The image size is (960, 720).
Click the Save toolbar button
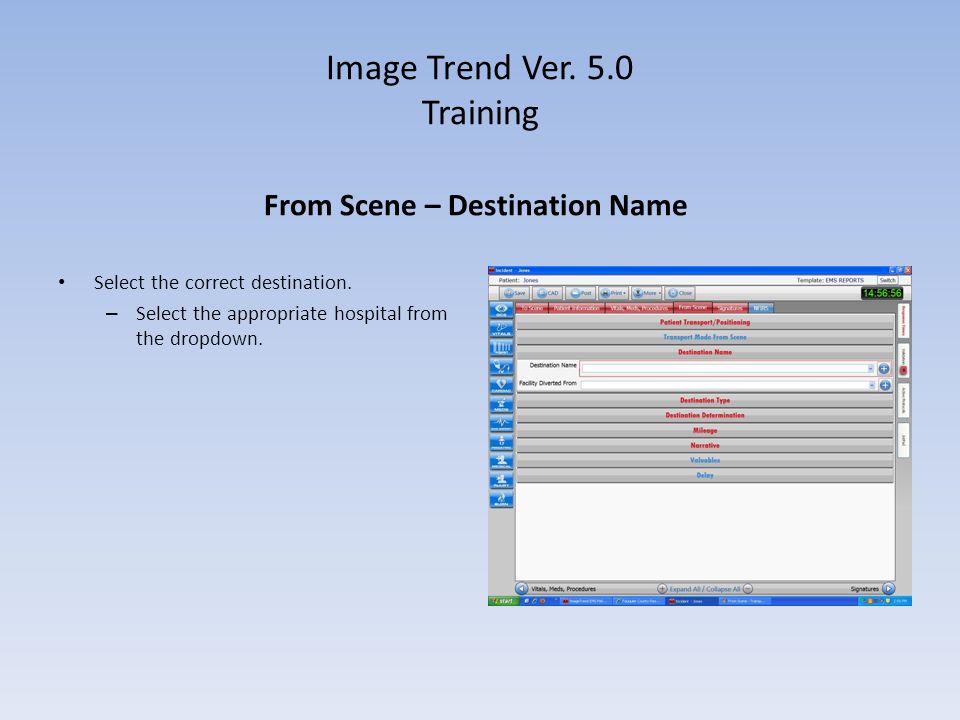click(x=515, y=293)
